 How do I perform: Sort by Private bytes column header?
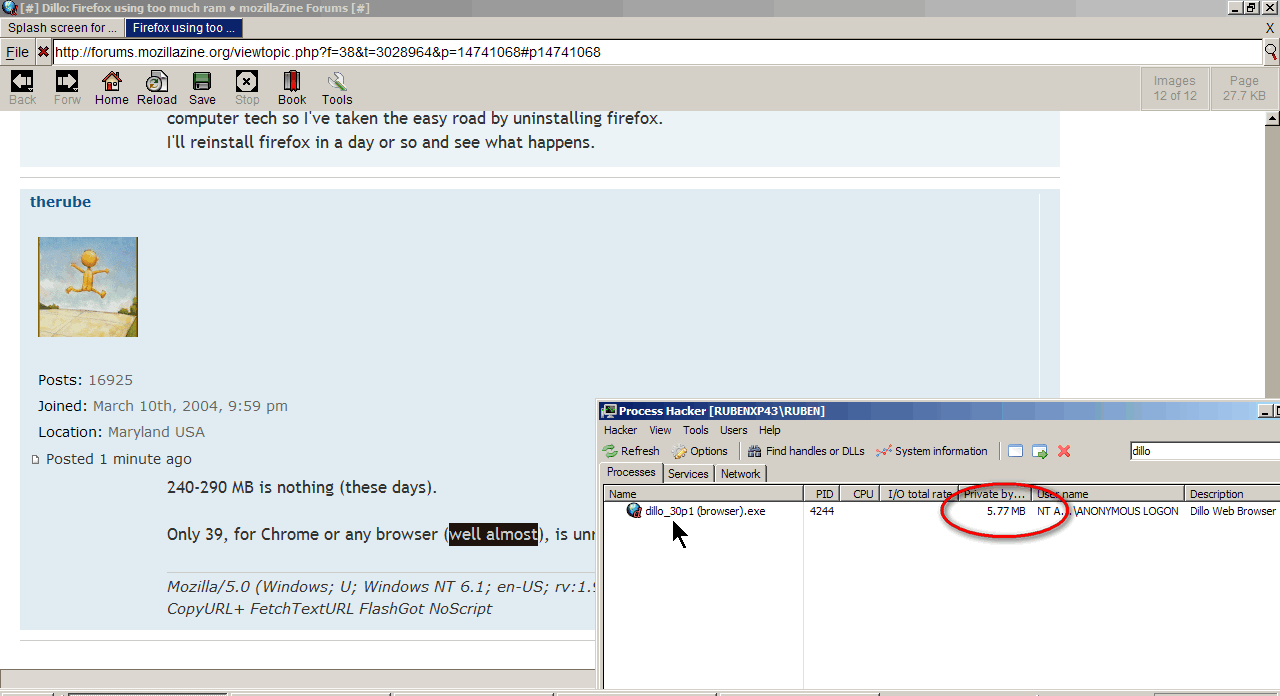coord(995,494)
